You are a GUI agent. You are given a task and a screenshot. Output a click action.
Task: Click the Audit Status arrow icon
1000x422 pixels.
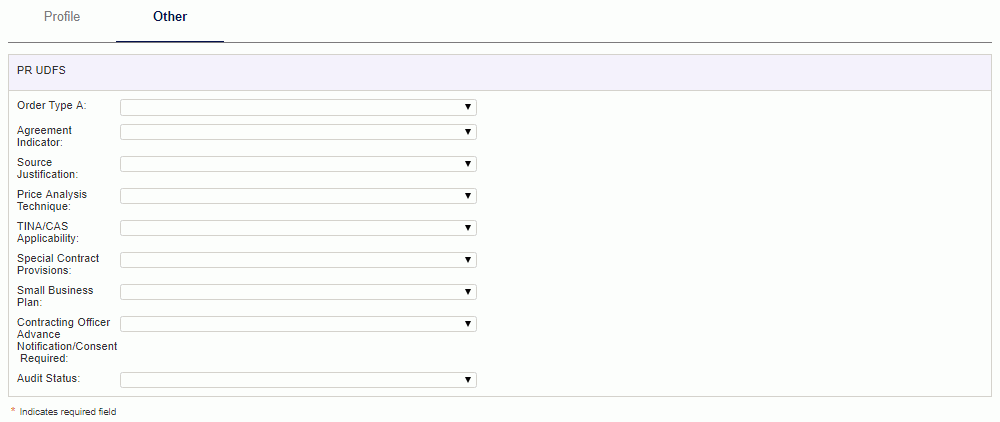[x=467, y=380]
